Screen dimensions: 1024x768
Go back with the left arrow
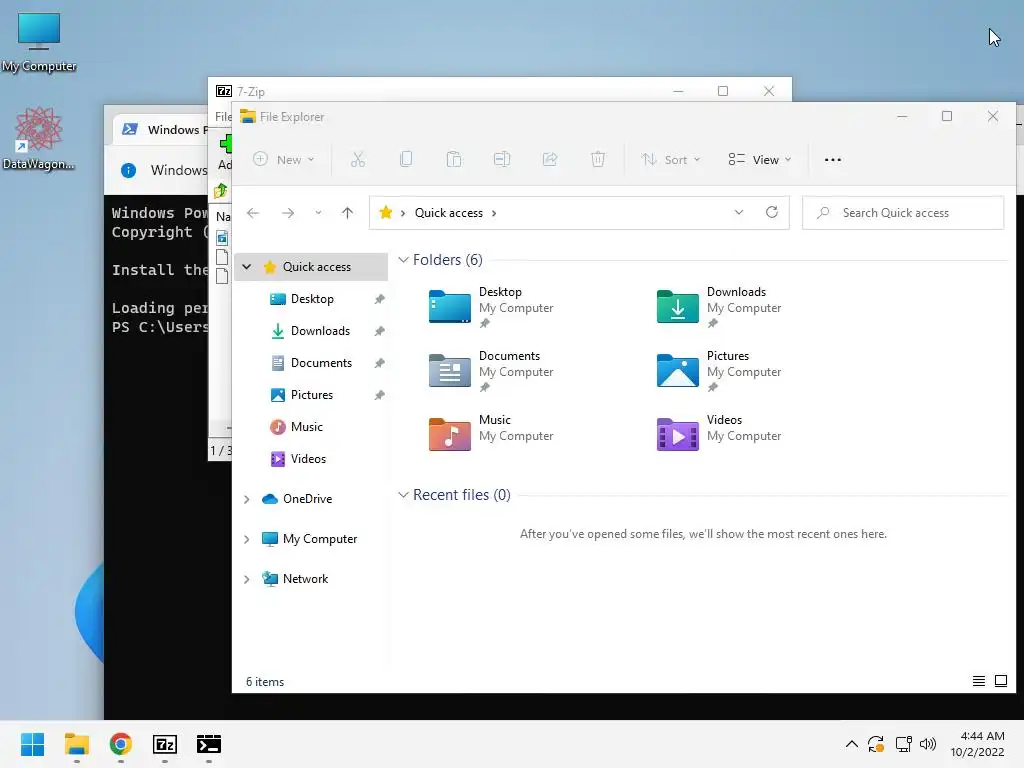(253, 213)
